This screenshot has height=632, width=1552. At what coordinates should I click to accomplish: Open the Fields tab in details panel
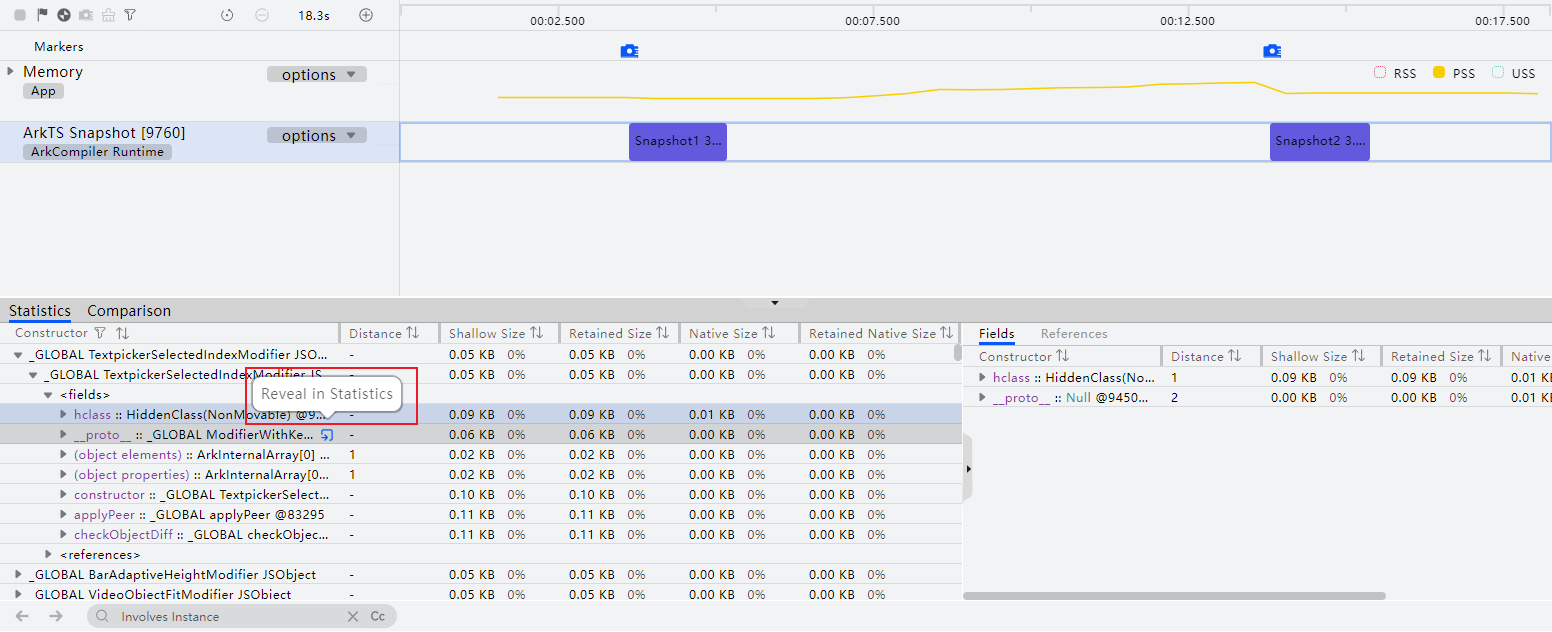(997, 334)
